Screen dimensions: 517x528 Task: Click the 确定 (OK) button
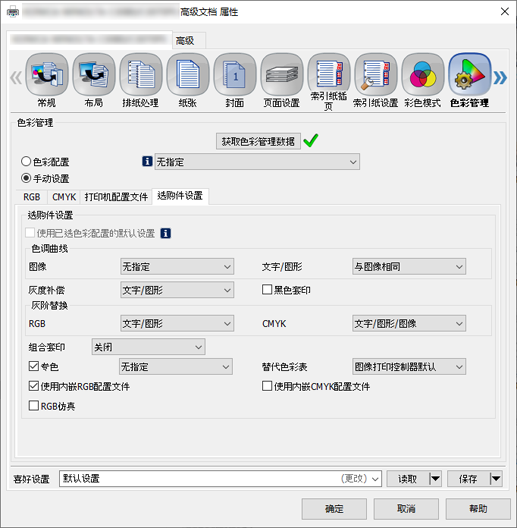[x=334, y=508]
